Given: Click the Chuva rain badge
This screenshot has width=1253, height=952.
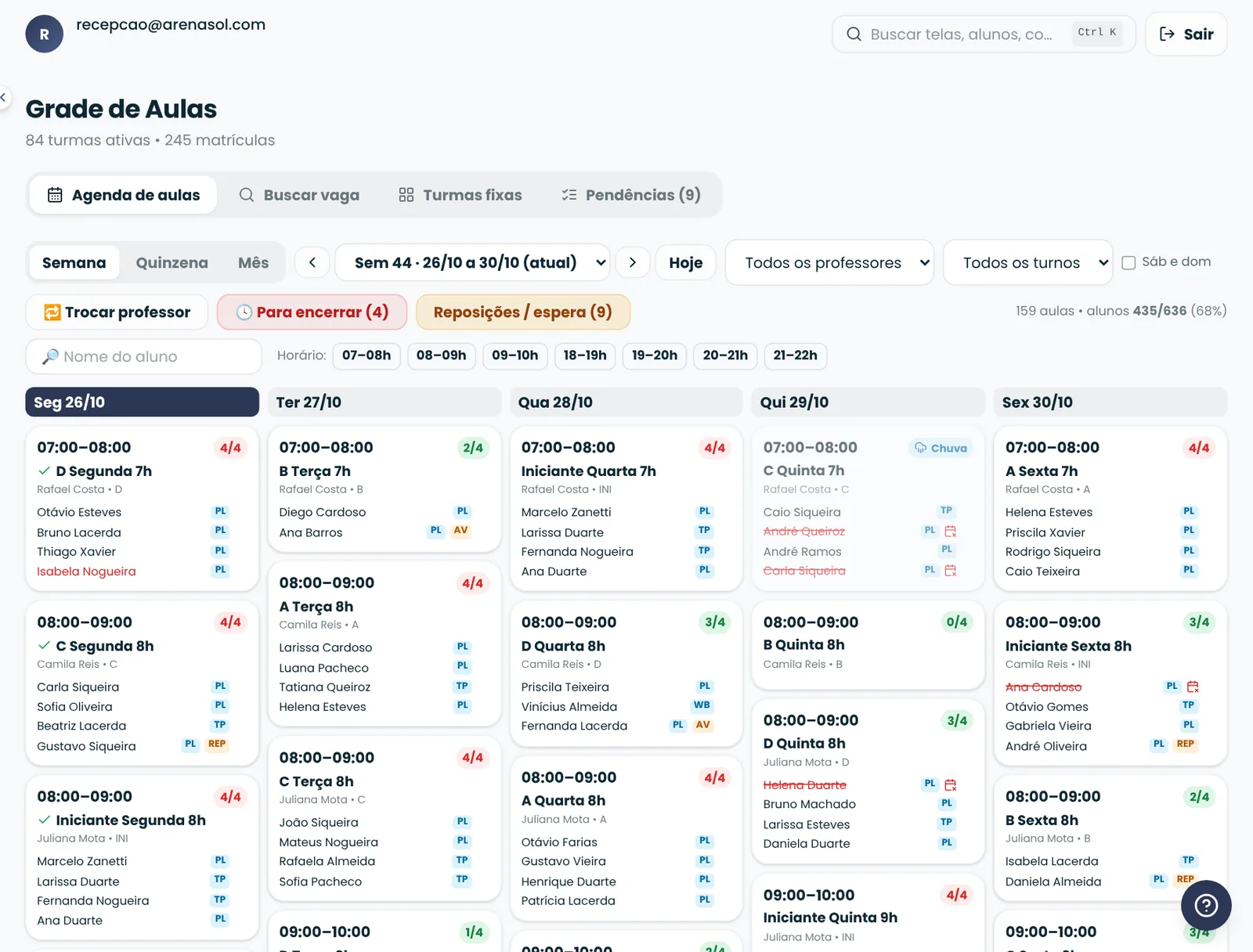Looking at the screenshot, I should (941, 448).
